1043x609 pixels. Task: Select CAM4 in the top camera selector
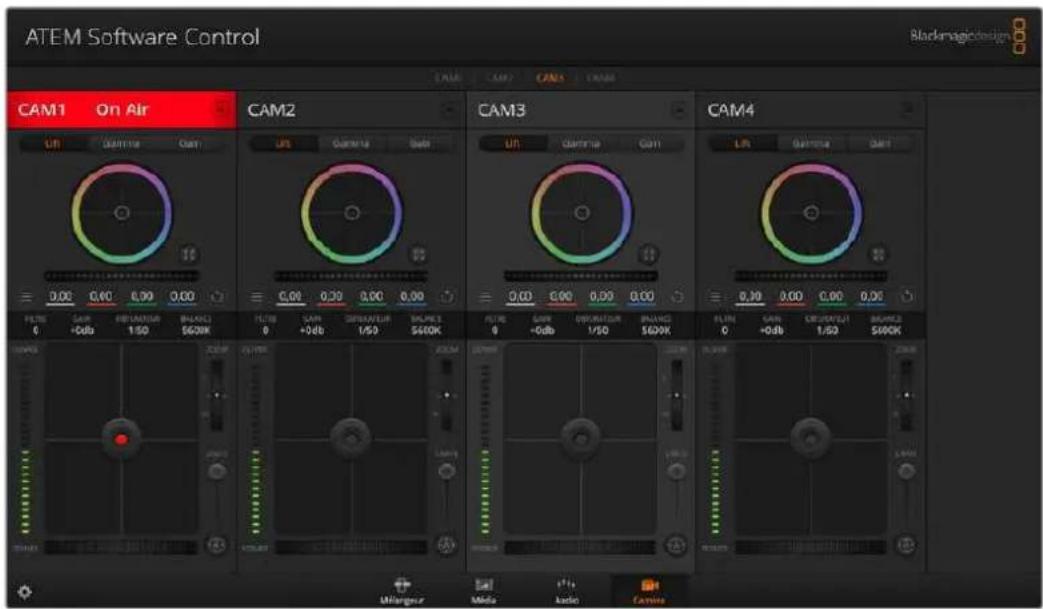tap(601, 78)
